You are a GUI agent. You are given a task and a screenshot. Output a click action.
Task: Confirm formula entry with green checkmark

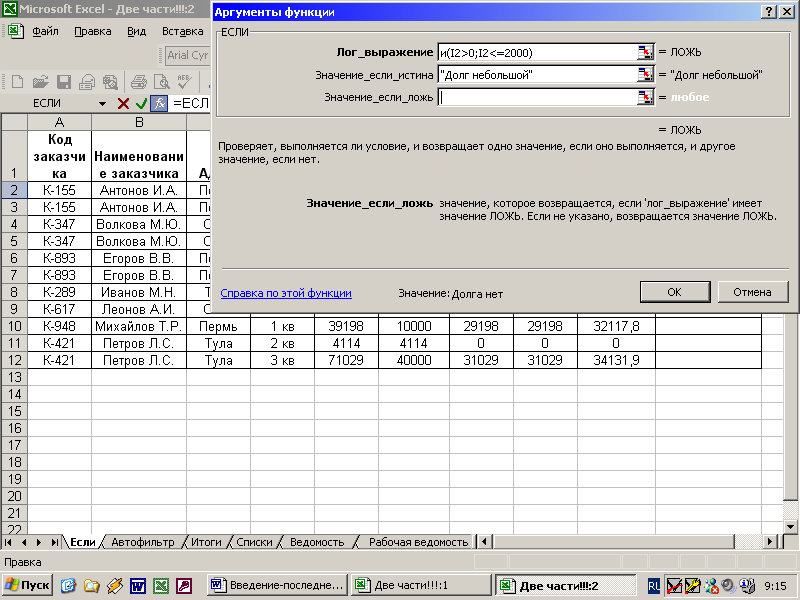click(x=141, y=104)
